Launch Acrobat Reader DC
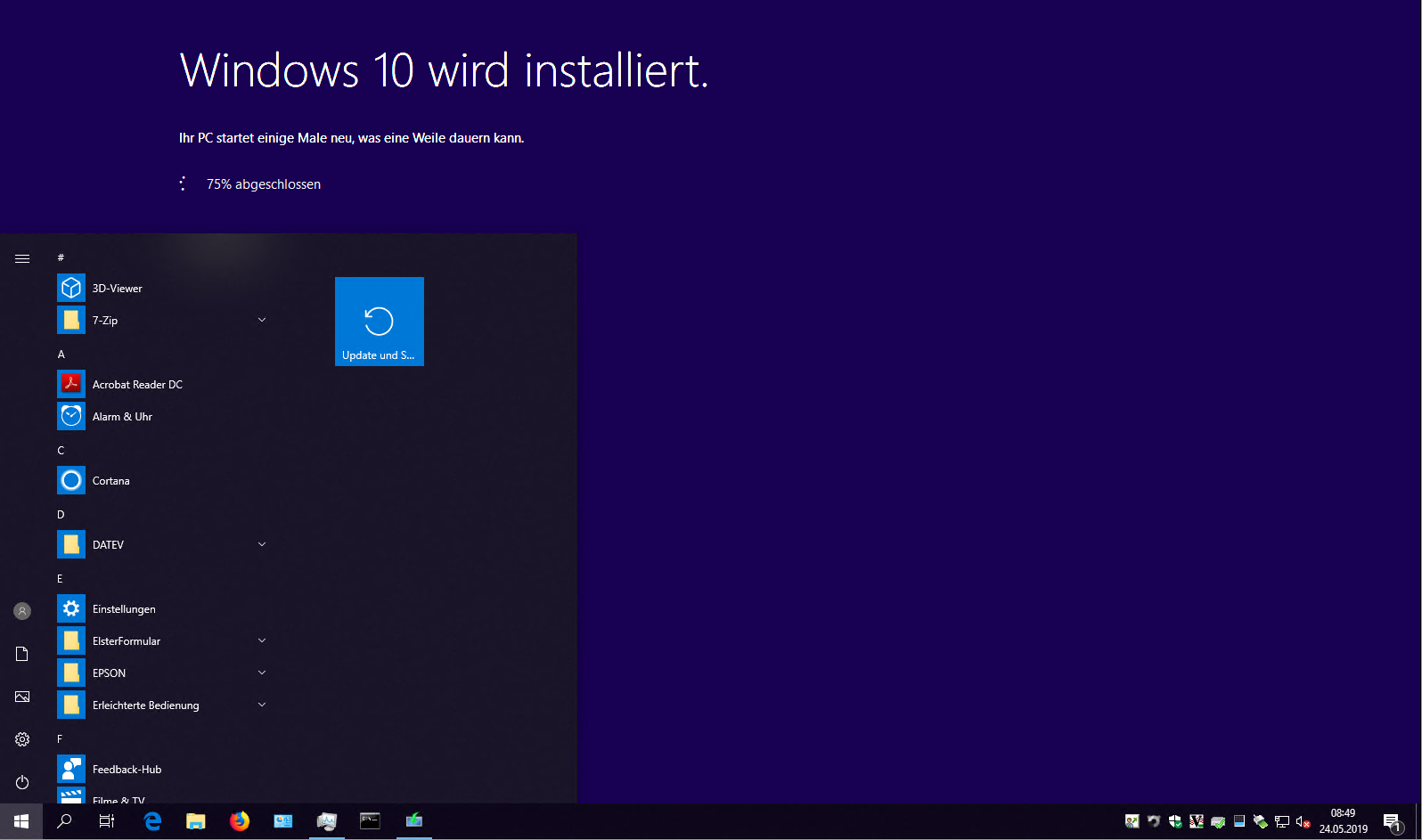This screenshot has height=840, width=1422. (x=136, y=385)
